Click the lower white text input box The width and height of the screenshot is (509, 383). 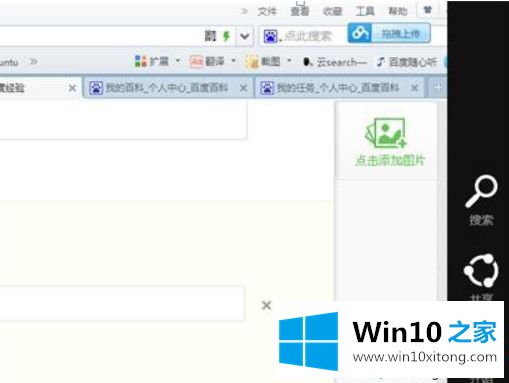(122, 303)
